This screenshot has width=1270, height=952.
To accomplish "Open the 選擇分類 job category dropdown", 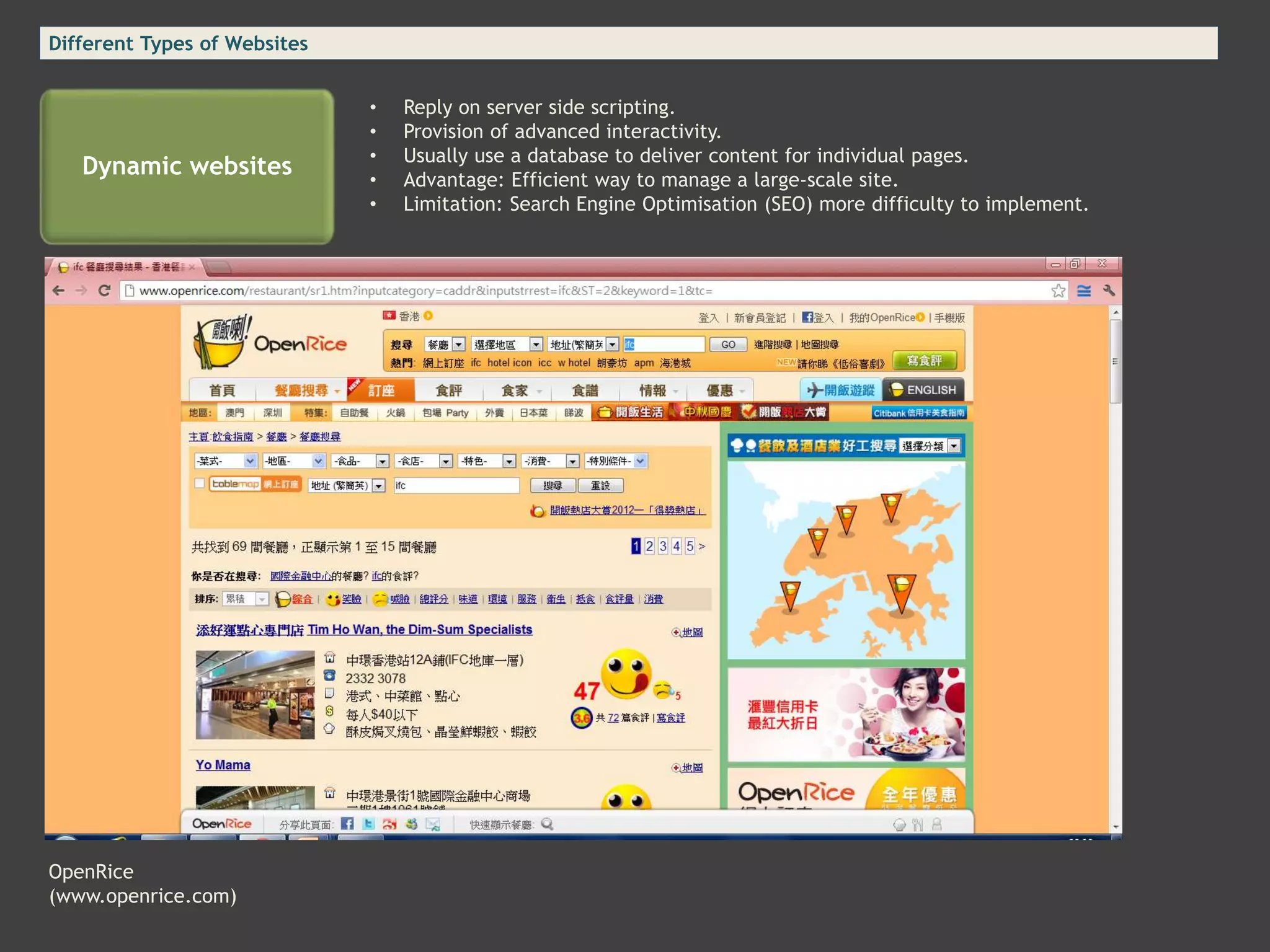I will pos(930,446).
